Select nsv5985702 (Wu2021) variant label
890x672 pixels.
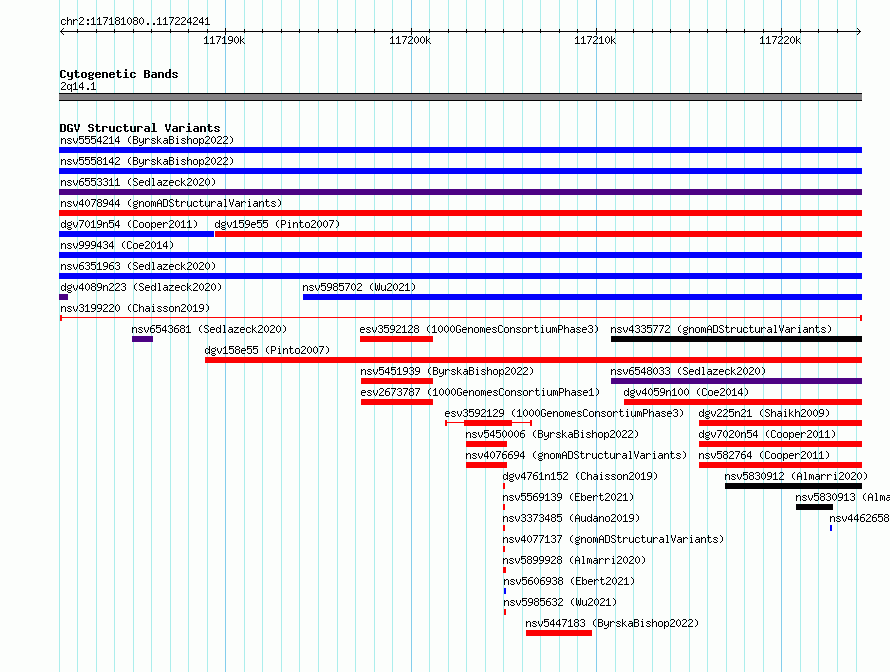(x=359, y=287)
